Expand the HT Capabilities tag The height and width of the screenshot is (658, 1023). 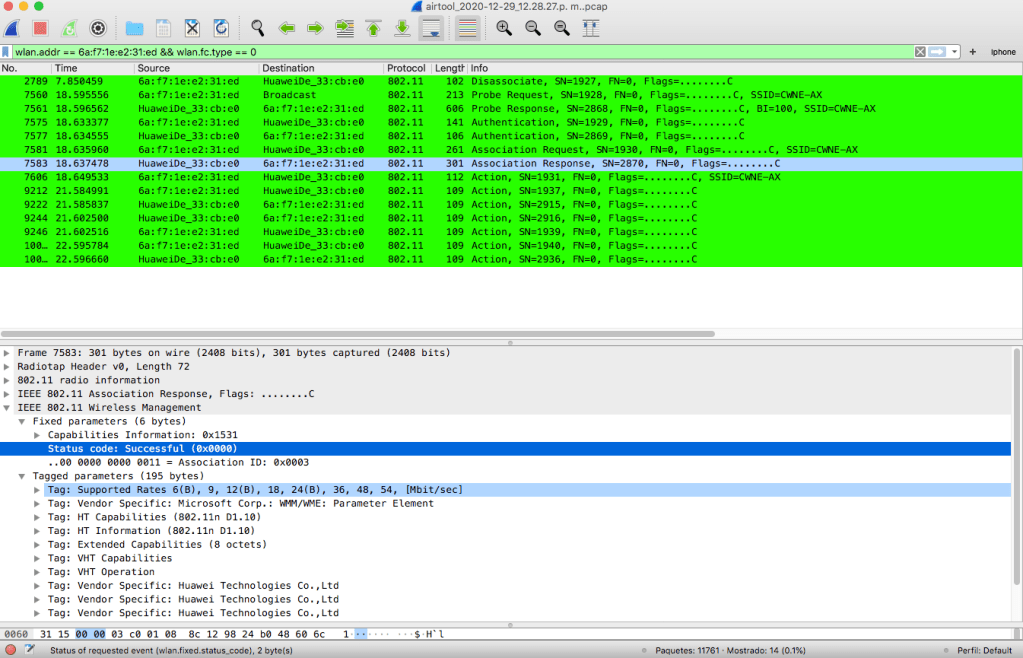tap(38, 517)
